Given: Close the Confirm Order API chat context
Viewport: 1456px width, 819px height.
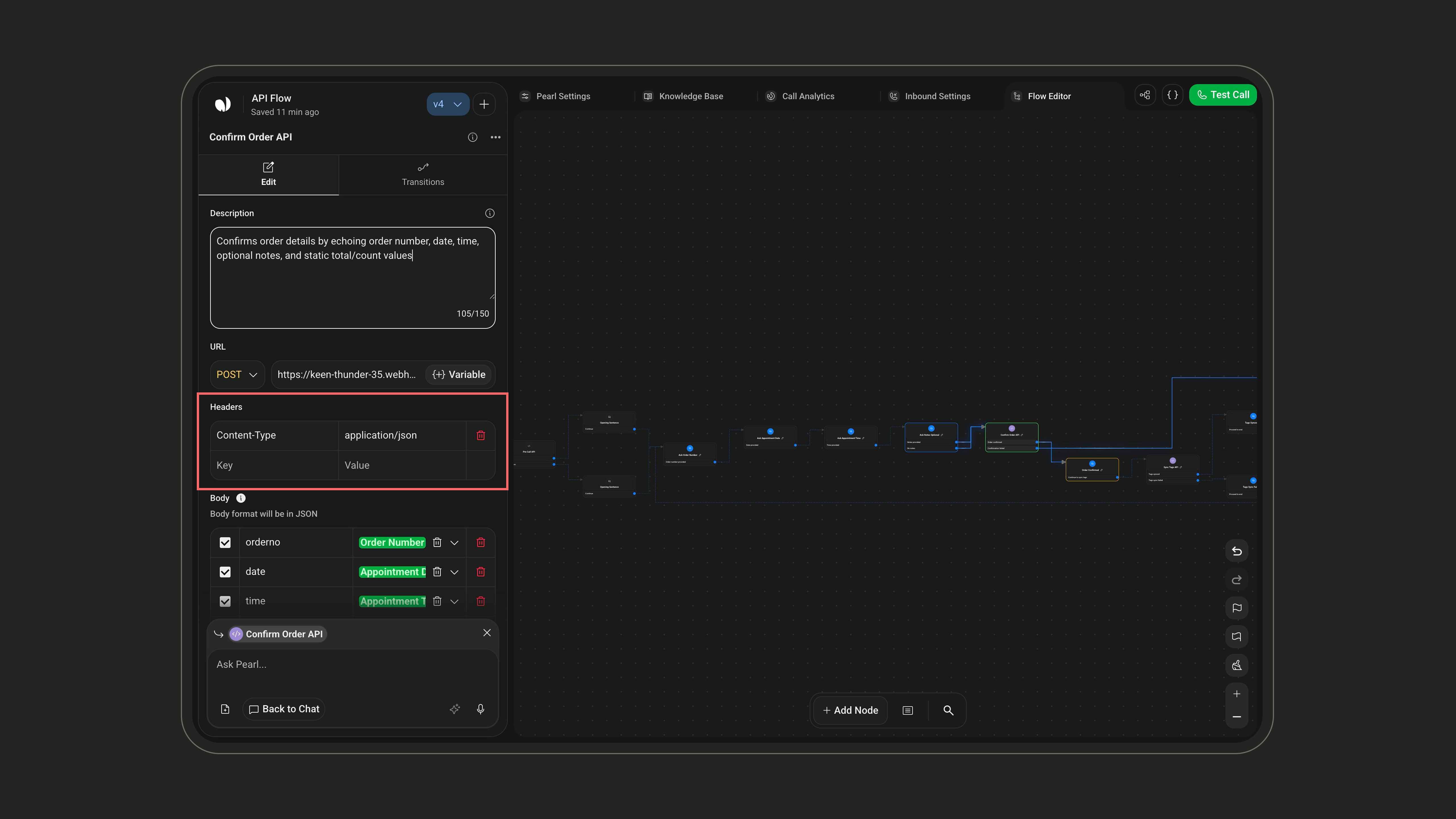Looking at the screenshot, I should click(487, 633).
